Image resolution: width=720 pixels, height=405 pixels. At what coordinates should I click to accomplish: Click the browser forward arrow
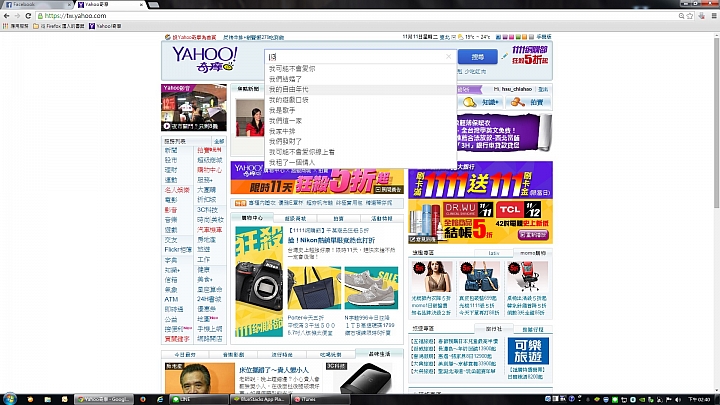(17, 16)
